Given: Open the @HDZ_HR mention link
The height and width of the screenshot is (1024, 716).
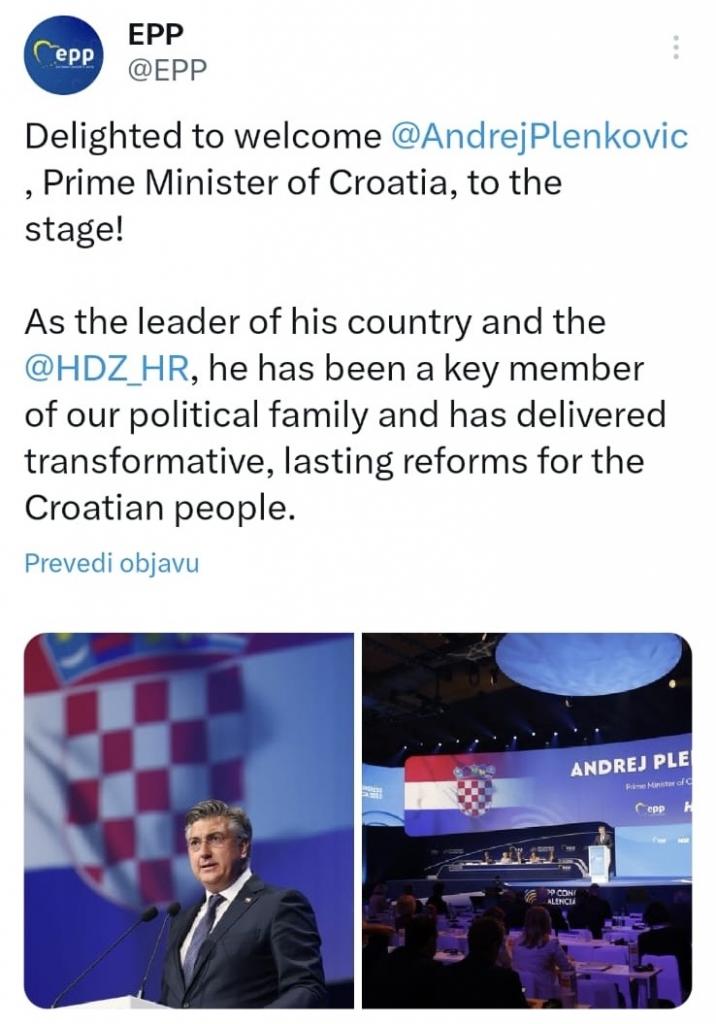Looking at the screenshot, I should [x=107, y=369].
